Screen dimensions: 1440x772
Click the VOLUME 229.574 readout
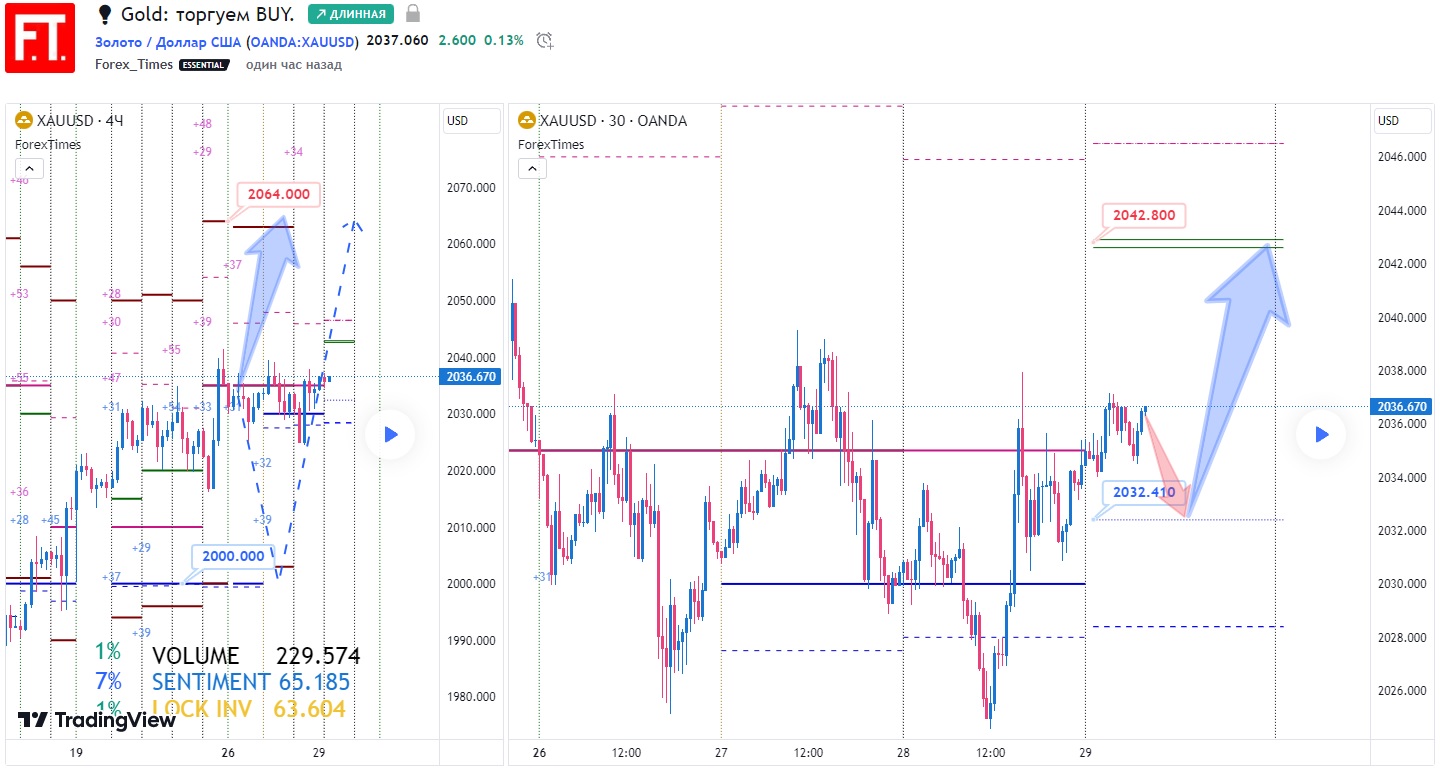coord(256,656)
